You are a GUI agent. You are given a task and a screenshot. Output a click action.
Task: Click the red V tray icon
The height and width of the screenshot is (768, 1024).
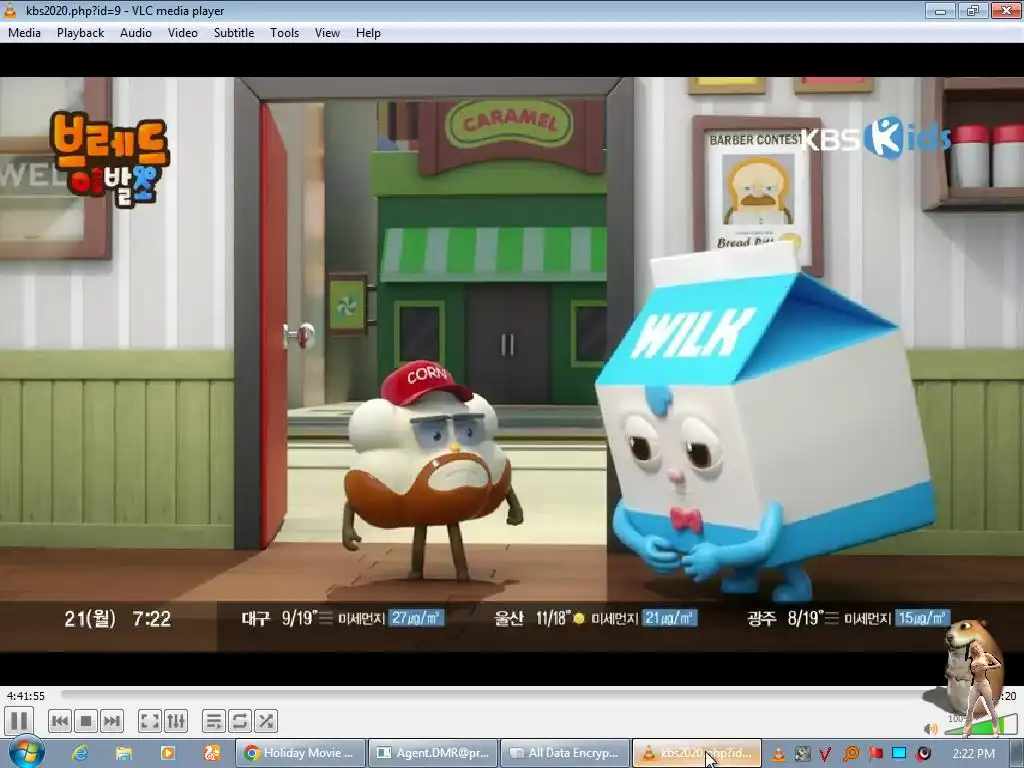pyautogui.click(x=825, y=754)
